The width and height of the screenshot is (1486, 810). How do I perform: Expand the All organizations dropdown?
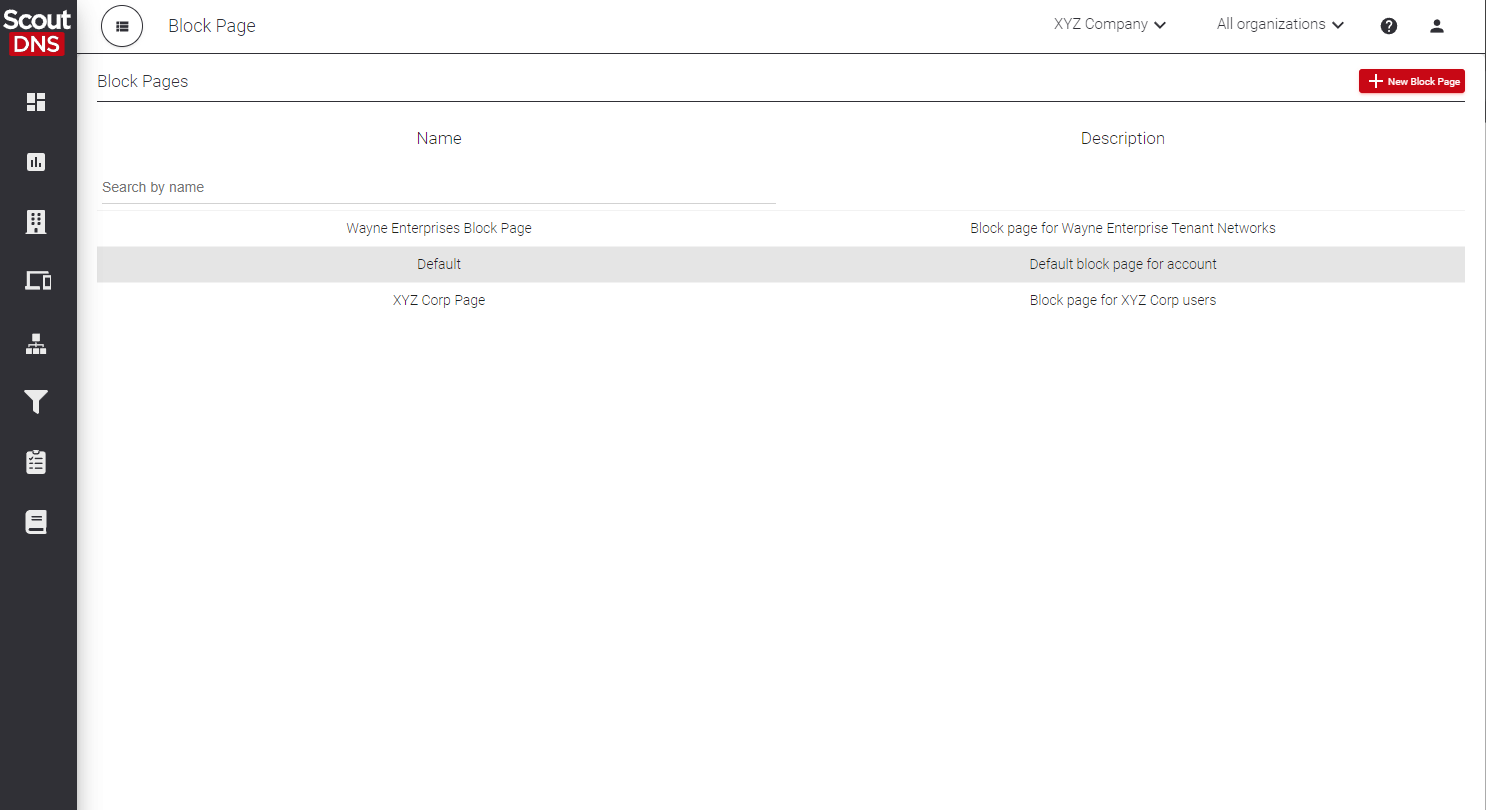click(1280, 25)
